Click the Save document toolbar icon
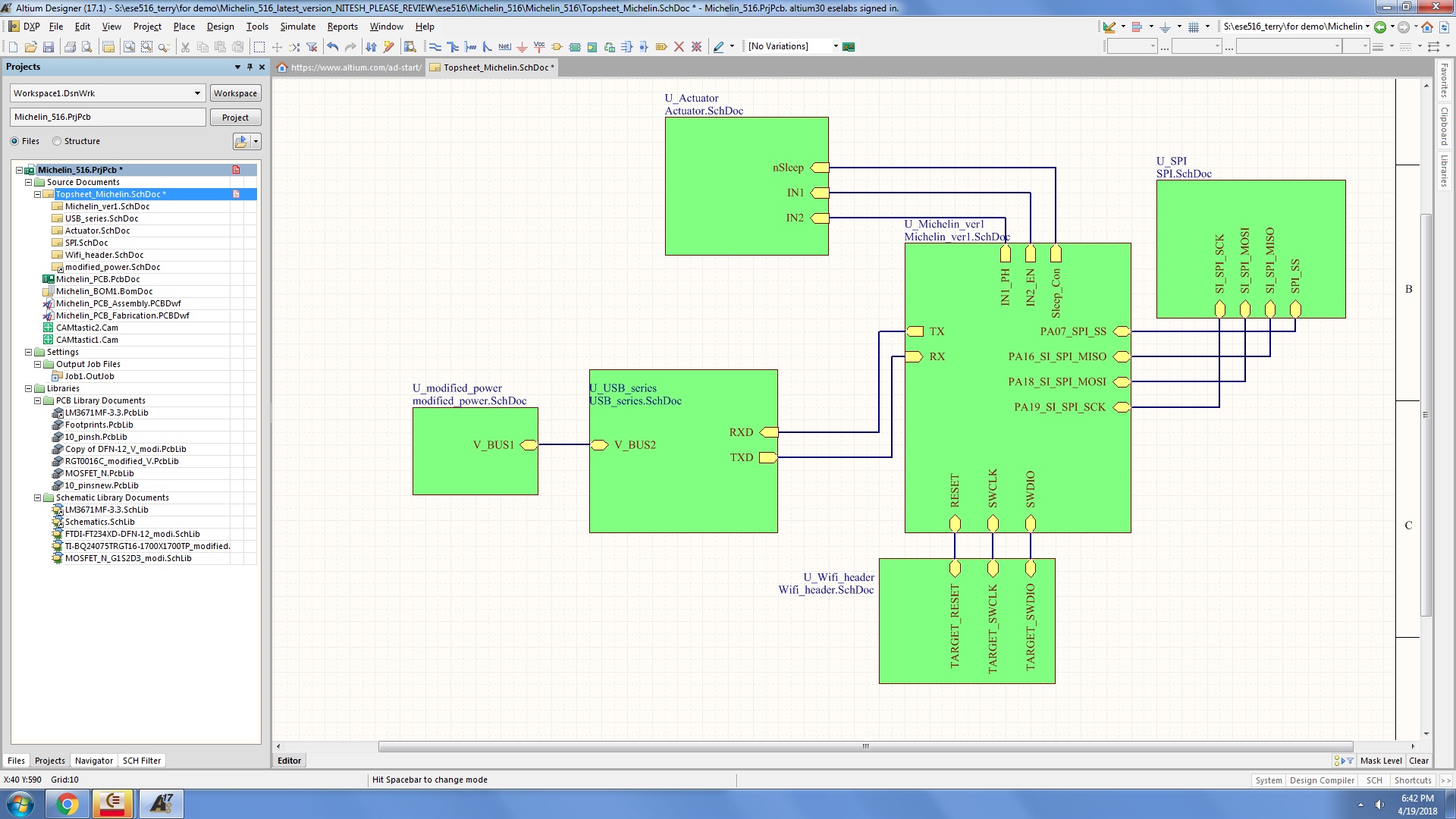 pos(49,47)
